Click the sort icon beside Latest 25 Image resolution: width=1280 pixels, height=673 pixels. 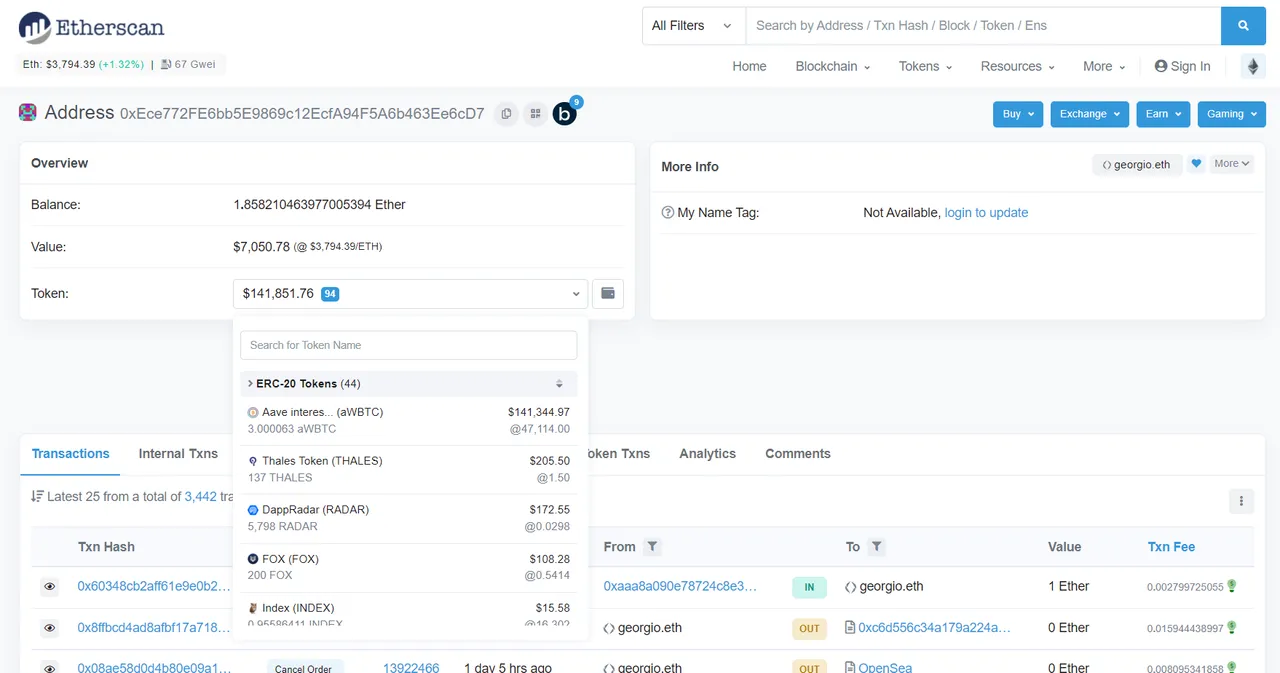37,496
